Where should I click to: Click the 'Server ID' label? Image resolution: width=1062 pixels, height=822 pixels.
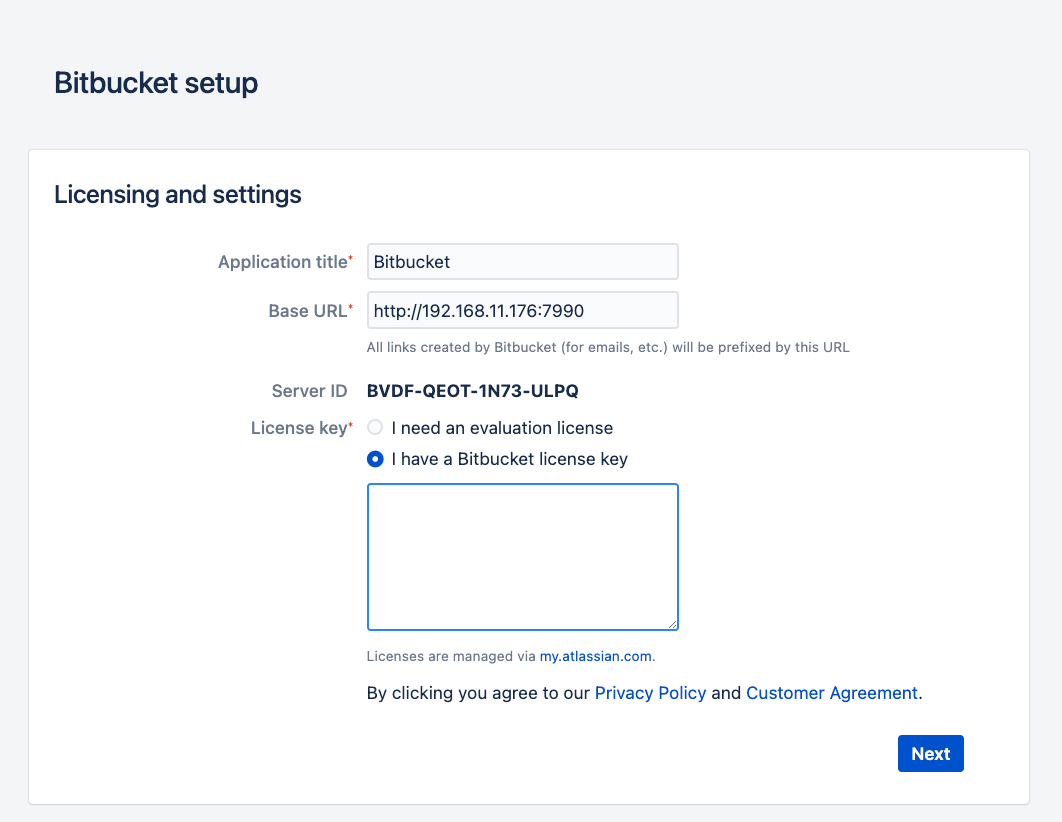(x=310, y=391)
